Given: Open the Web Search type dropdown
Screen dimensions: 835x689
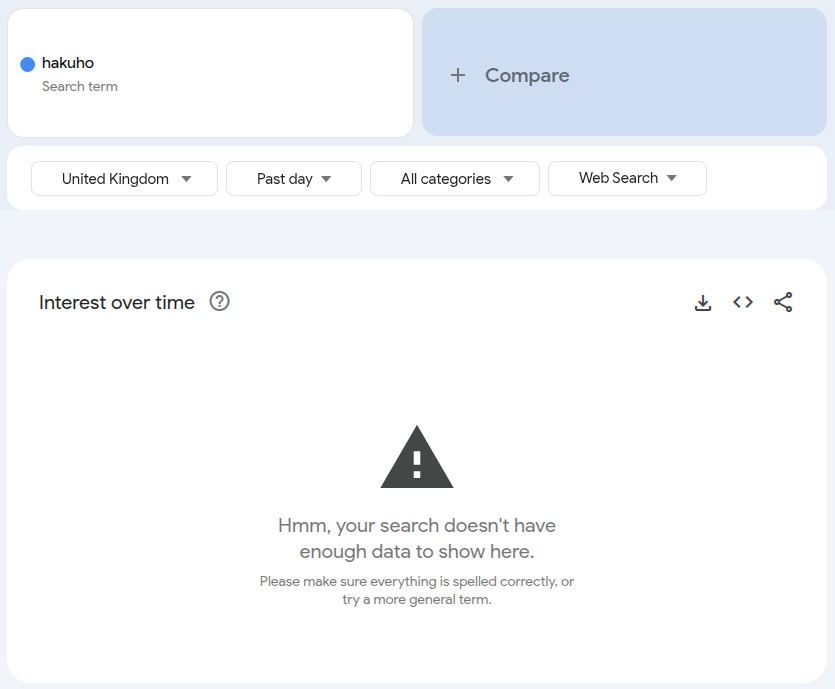Looking at the screenshot, I should coord(627,178).
